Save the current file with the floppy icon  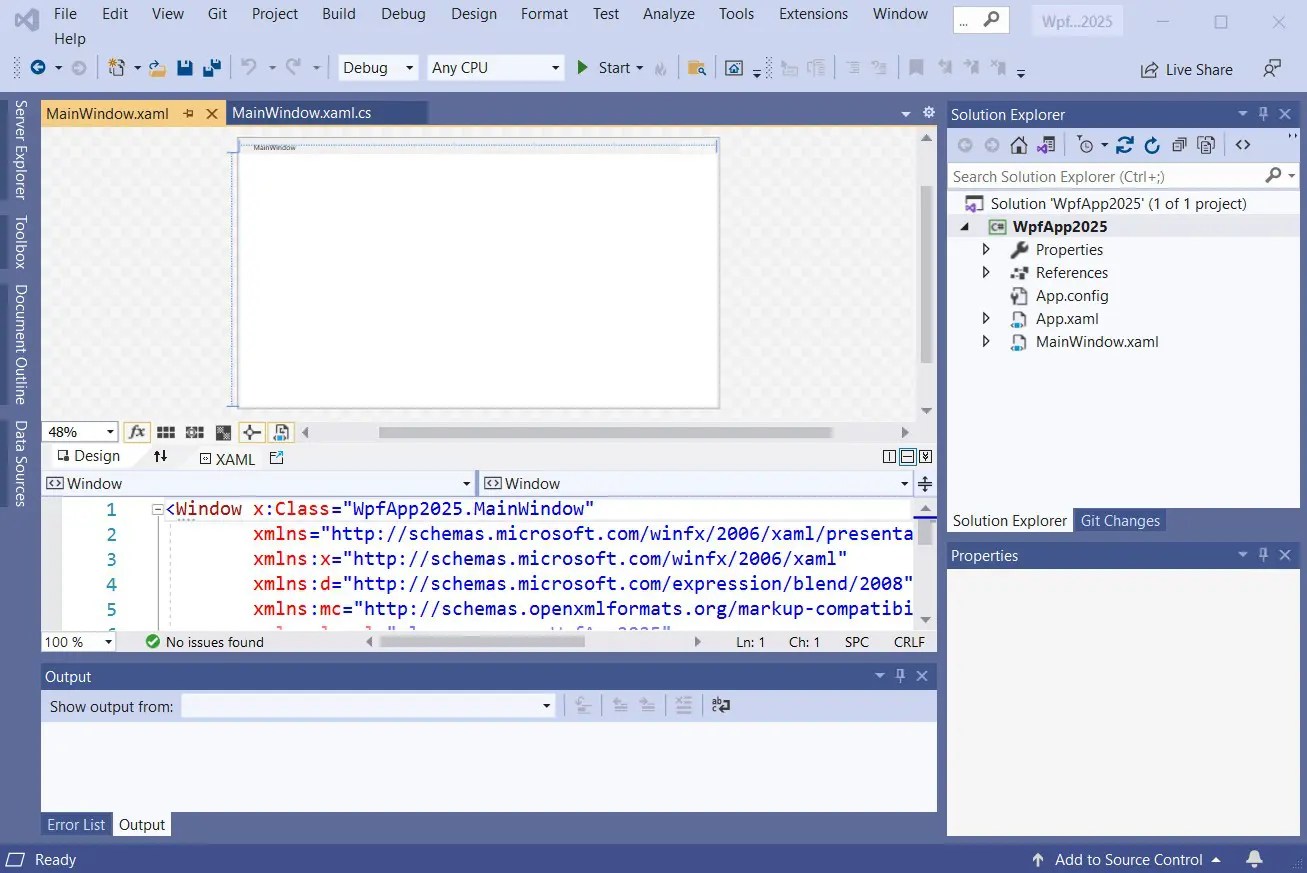(184, 68)
